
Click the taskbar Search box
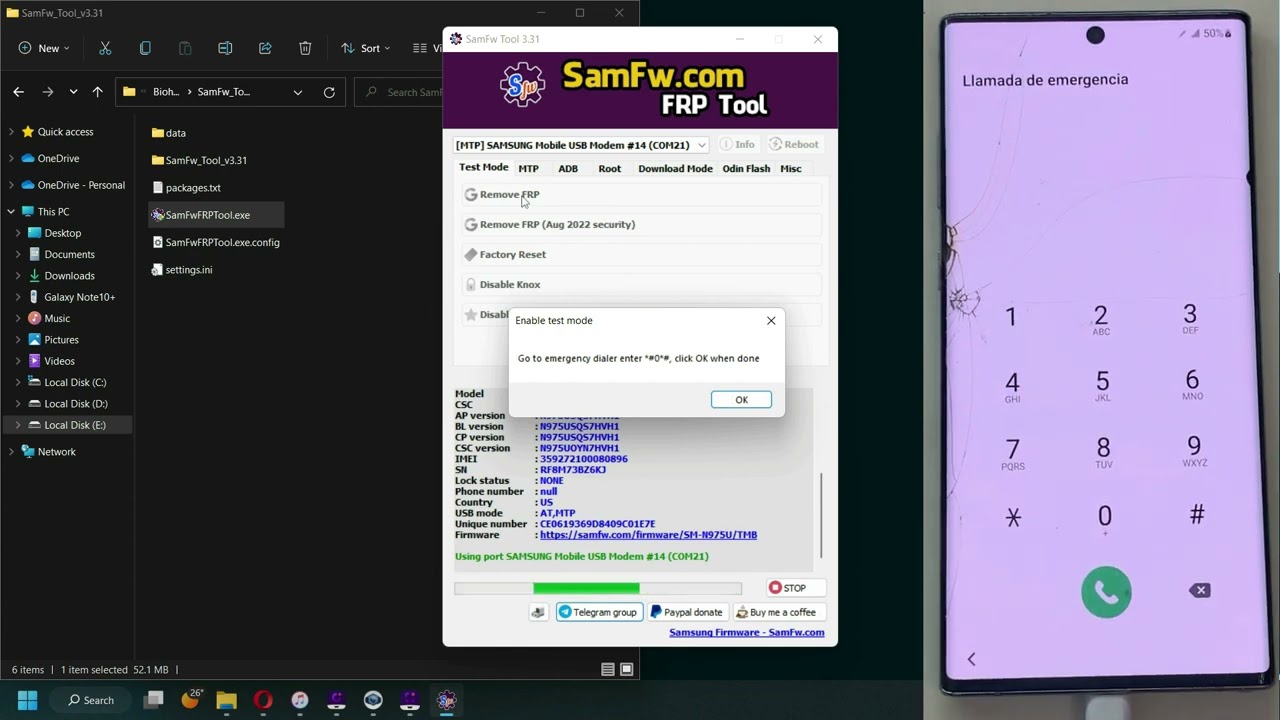90,700
